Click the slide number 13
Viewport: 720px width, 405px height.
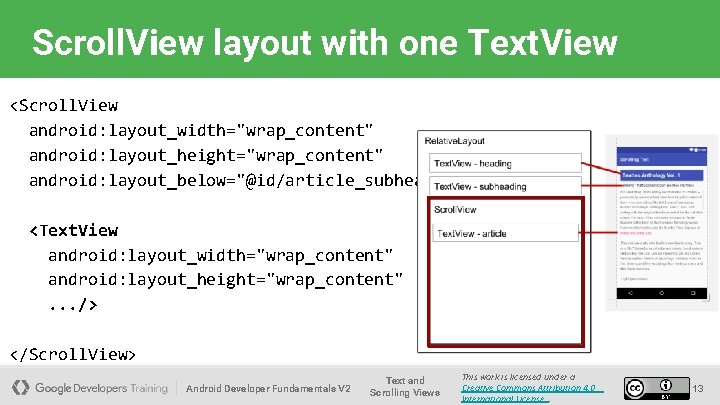point(698,388)
